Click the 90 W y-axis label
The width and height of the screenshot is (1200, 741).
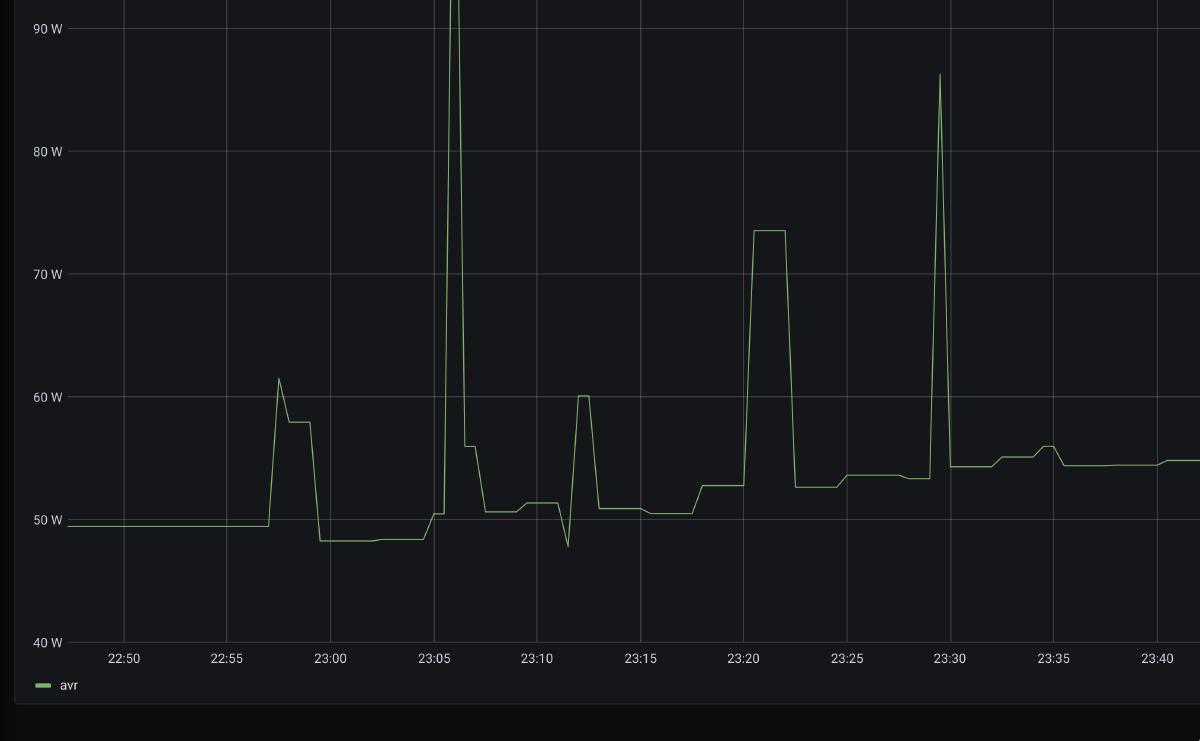47,29
